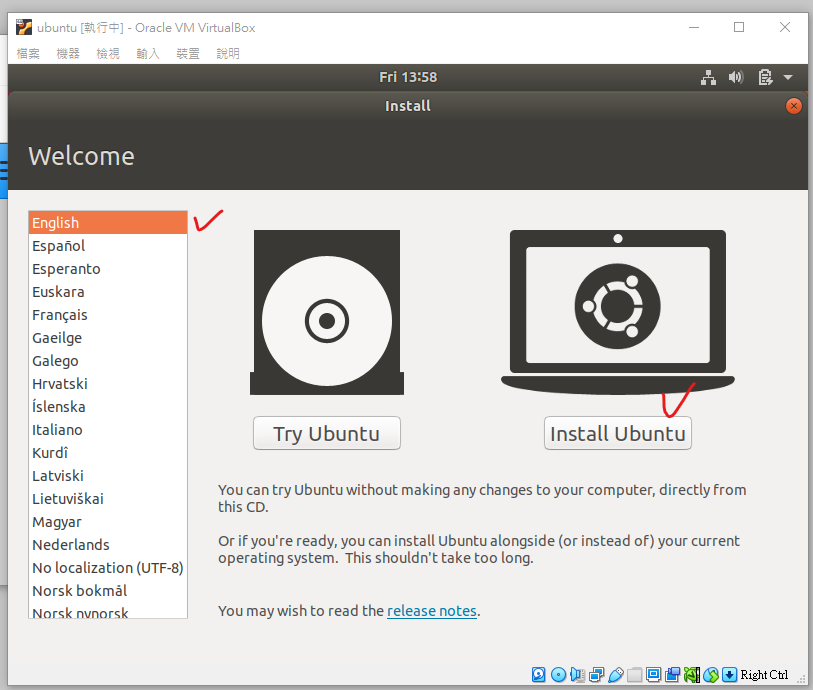Image resolution: width=813 pixels, height=690 pixels.
Task: Click the USB devices status icon
Action: click(615, 674)
